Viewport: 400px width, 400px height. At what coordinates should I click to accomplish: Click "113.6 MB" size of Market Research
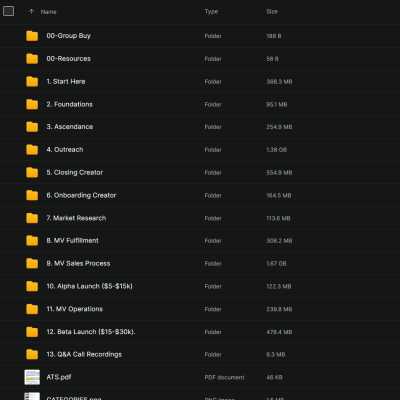click(278, 218)
